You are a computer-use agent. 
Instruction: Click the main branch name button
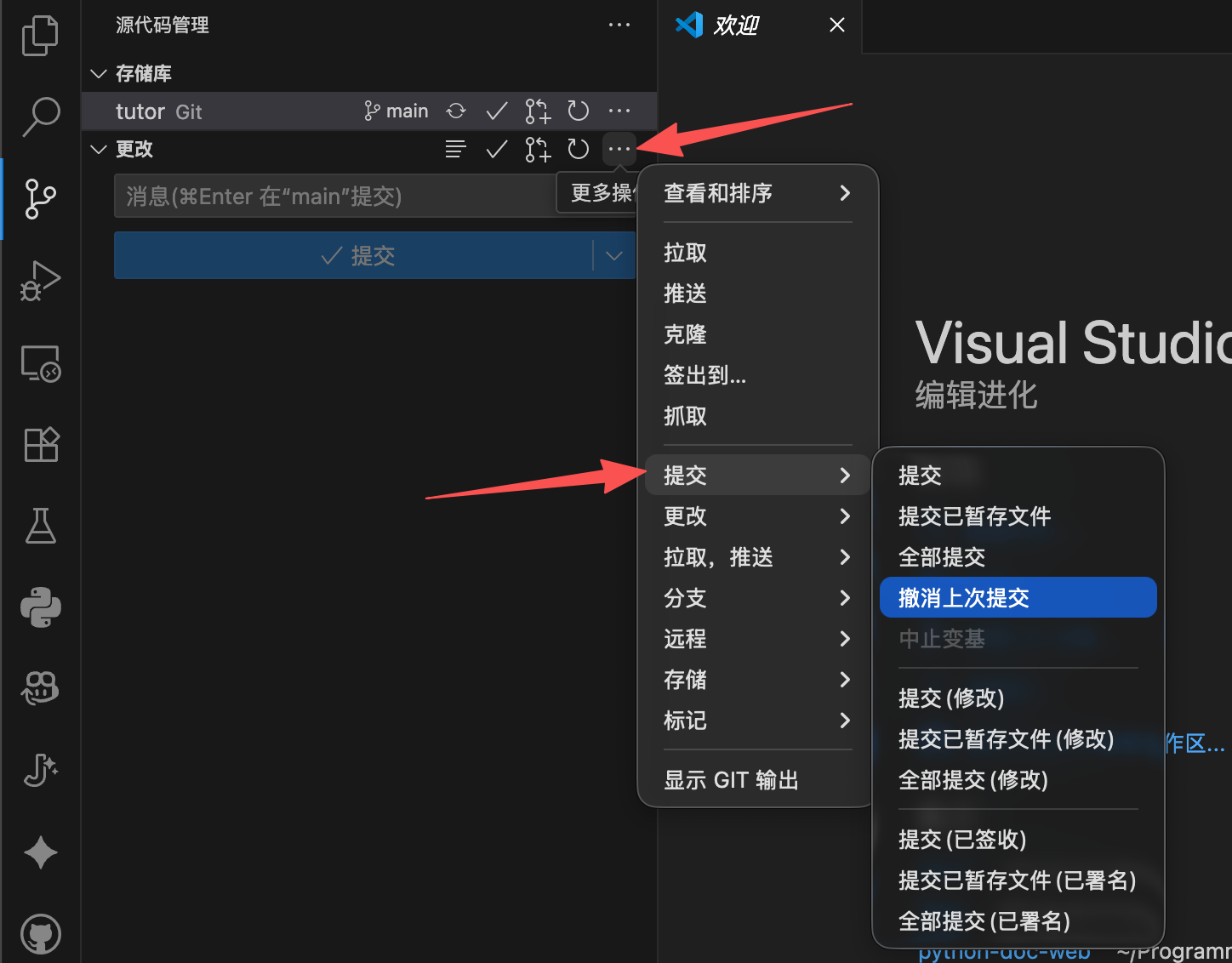[396, 111]
